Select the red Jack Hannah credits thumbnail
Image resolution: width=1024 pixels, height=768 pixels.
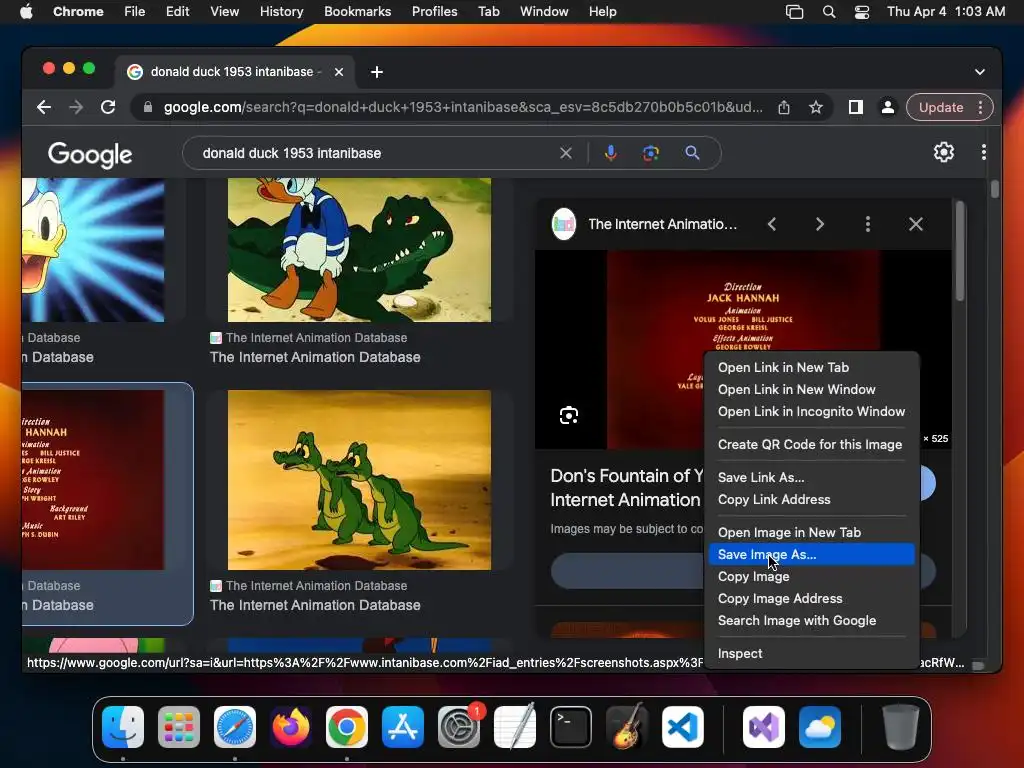(x=93, y=480)
